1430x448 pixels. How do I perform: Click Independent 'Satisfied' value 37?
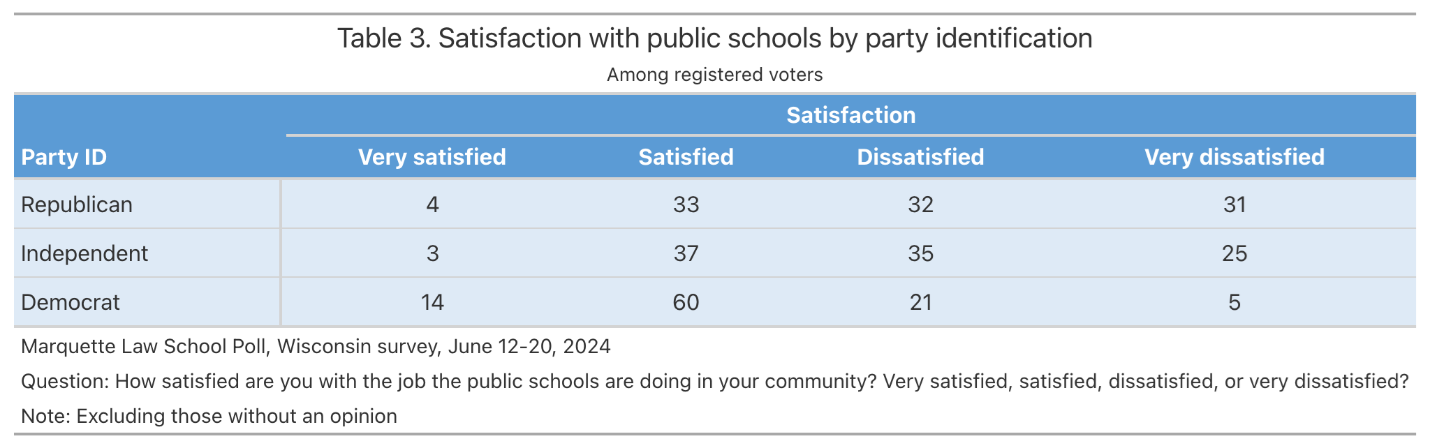point(686,253)
